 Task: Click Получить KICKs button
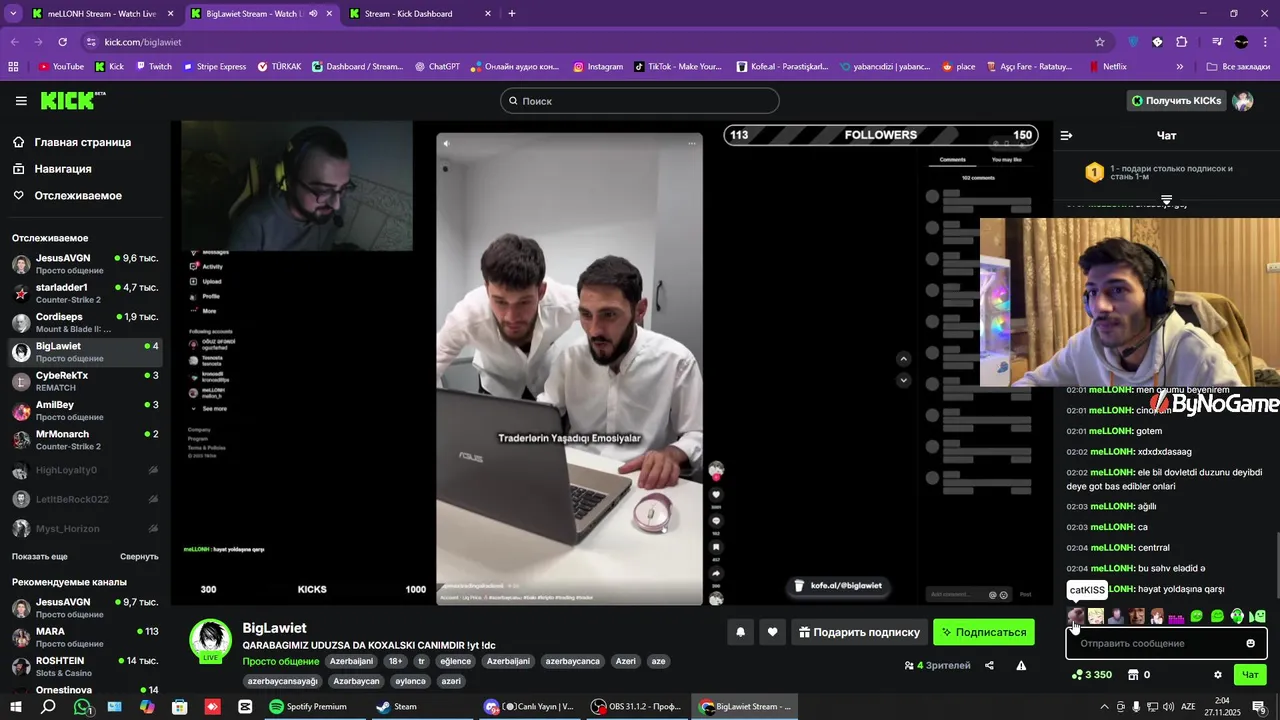1176,101
